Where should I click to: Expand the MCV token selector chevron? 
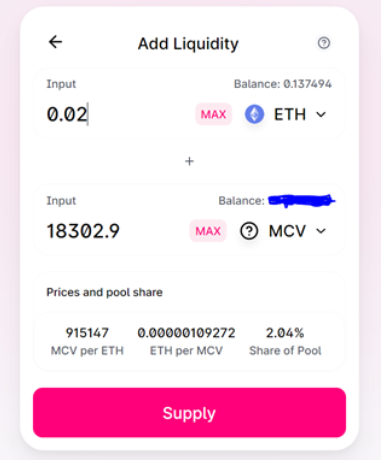click(x=321, y=231)
